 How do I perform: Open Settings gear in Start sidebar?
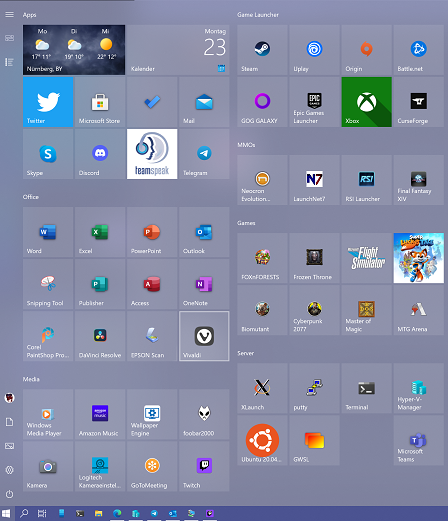click(x=9, y=470)
